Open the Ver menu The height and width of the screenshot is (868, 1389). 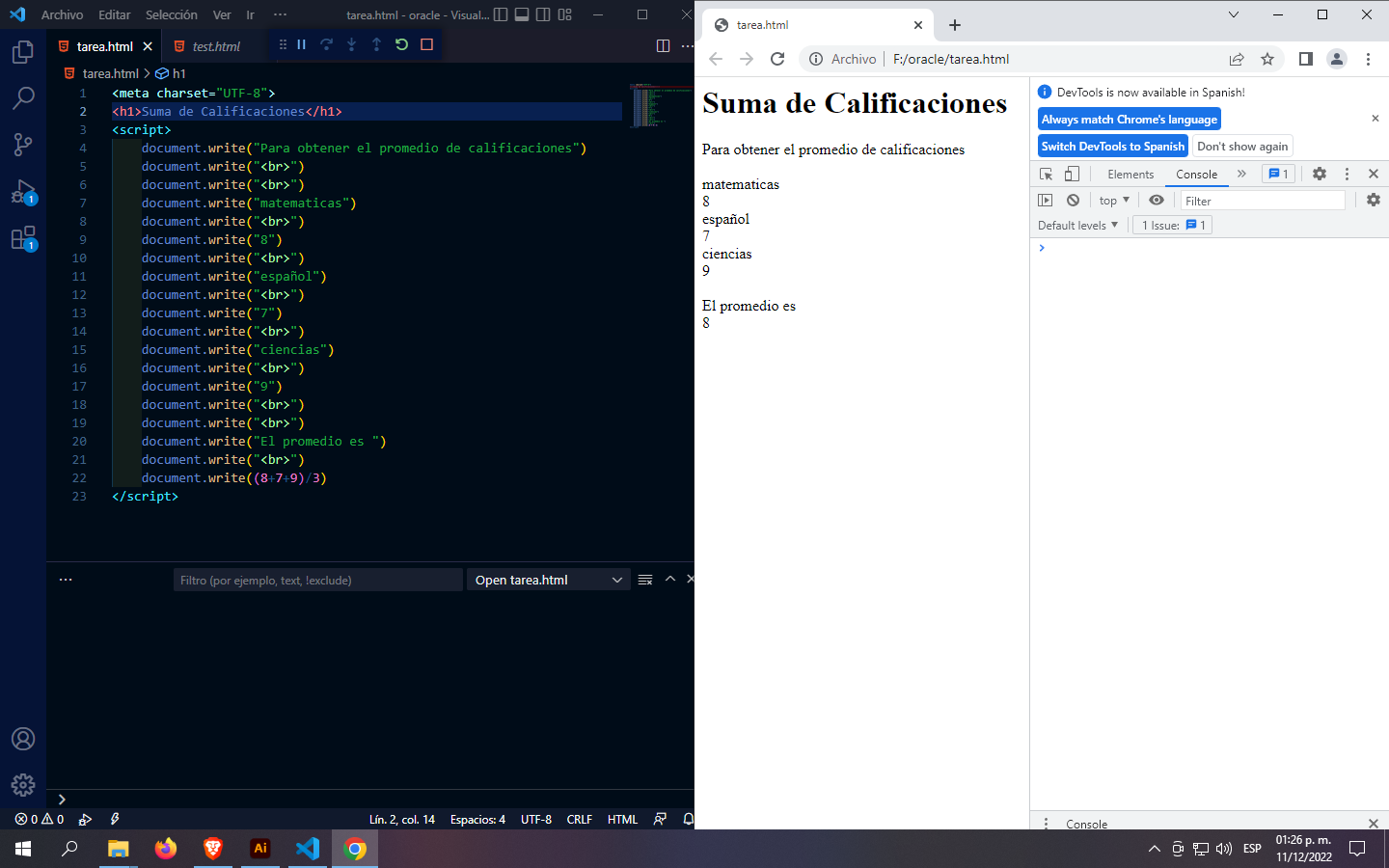point(222,14)
